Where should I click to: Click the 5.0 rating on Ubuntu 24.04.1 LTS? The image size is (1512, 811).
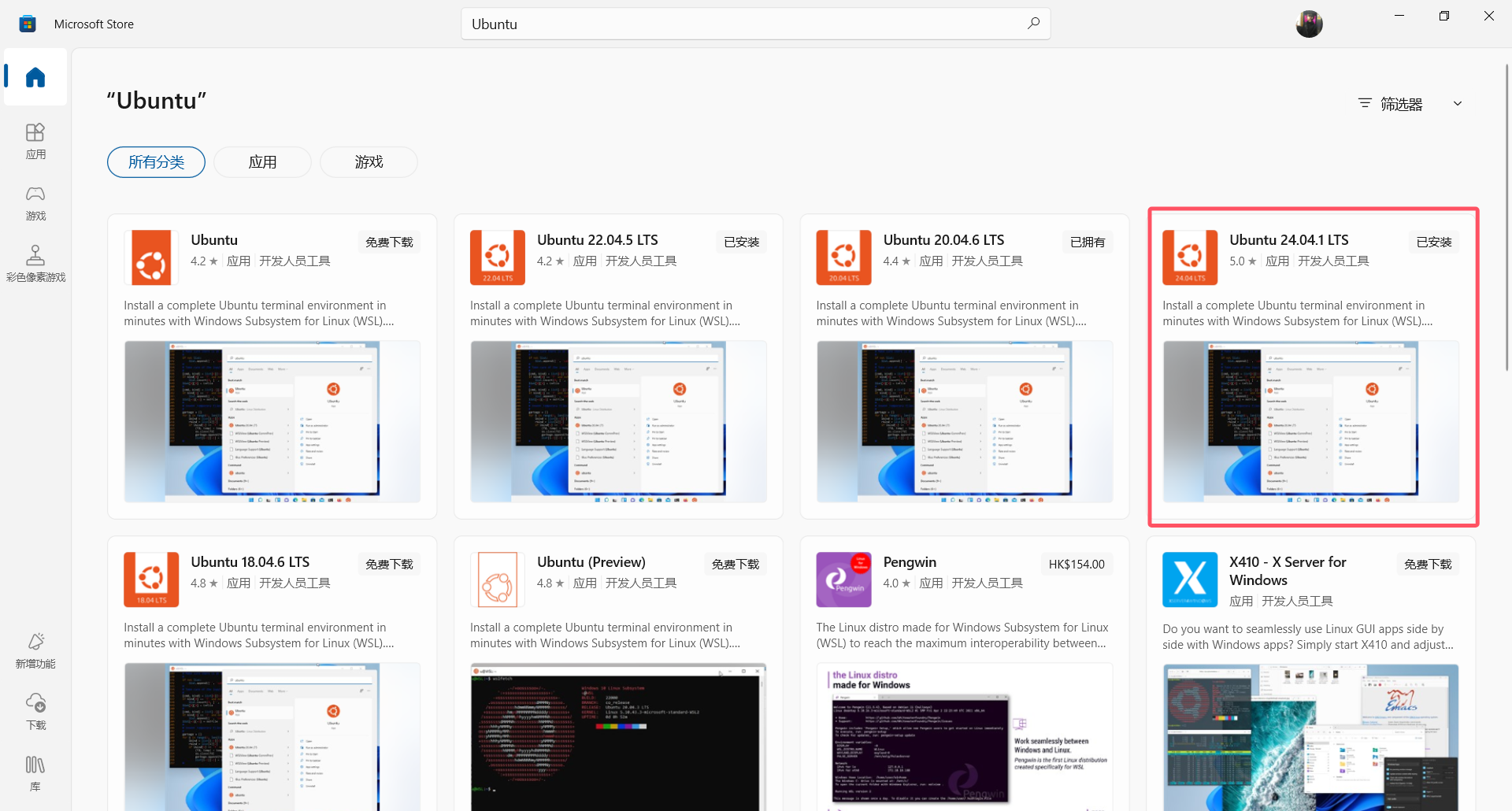pos(1243,261)
